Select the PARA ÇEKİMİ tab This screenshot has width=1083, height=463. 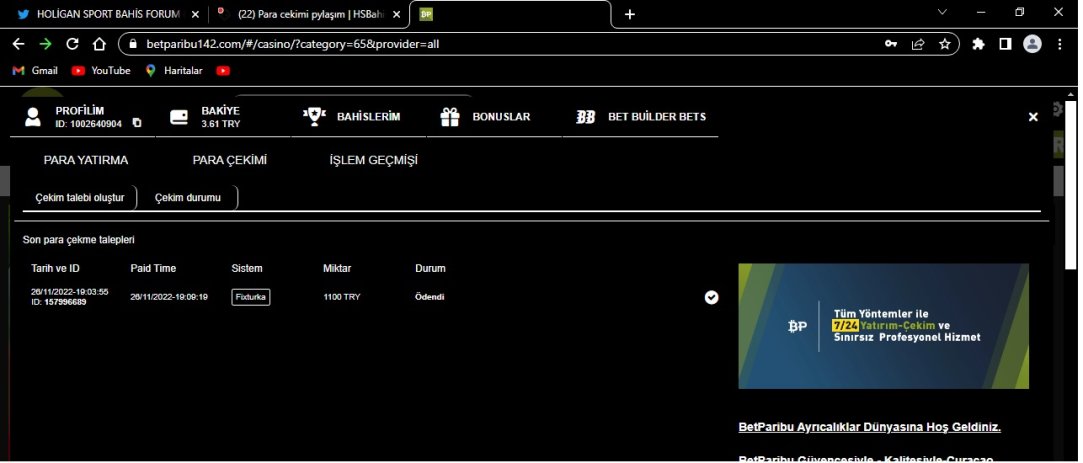tap(229, 160)
